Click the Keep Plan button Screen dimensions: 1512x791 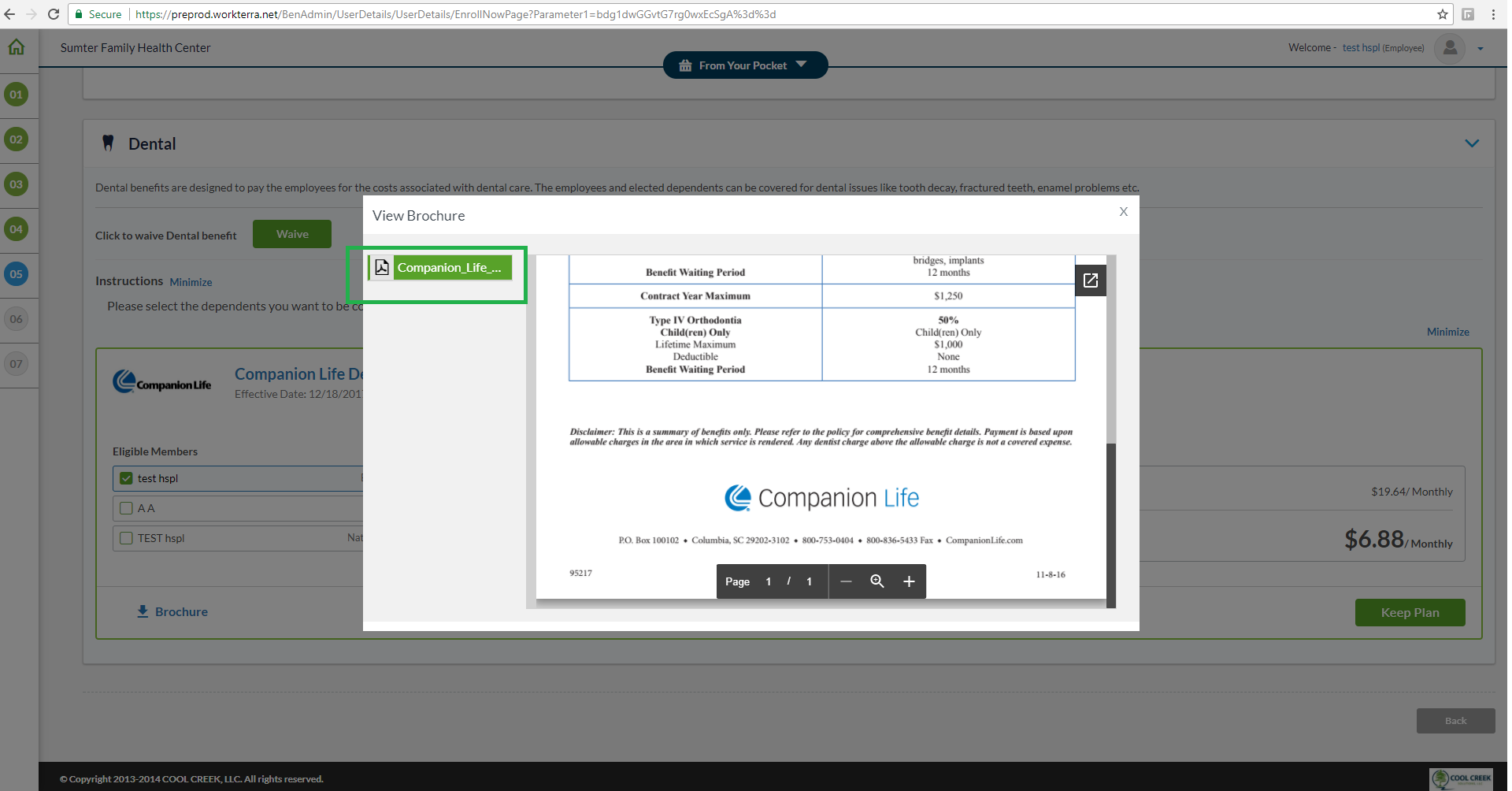tap(1410, 613)
